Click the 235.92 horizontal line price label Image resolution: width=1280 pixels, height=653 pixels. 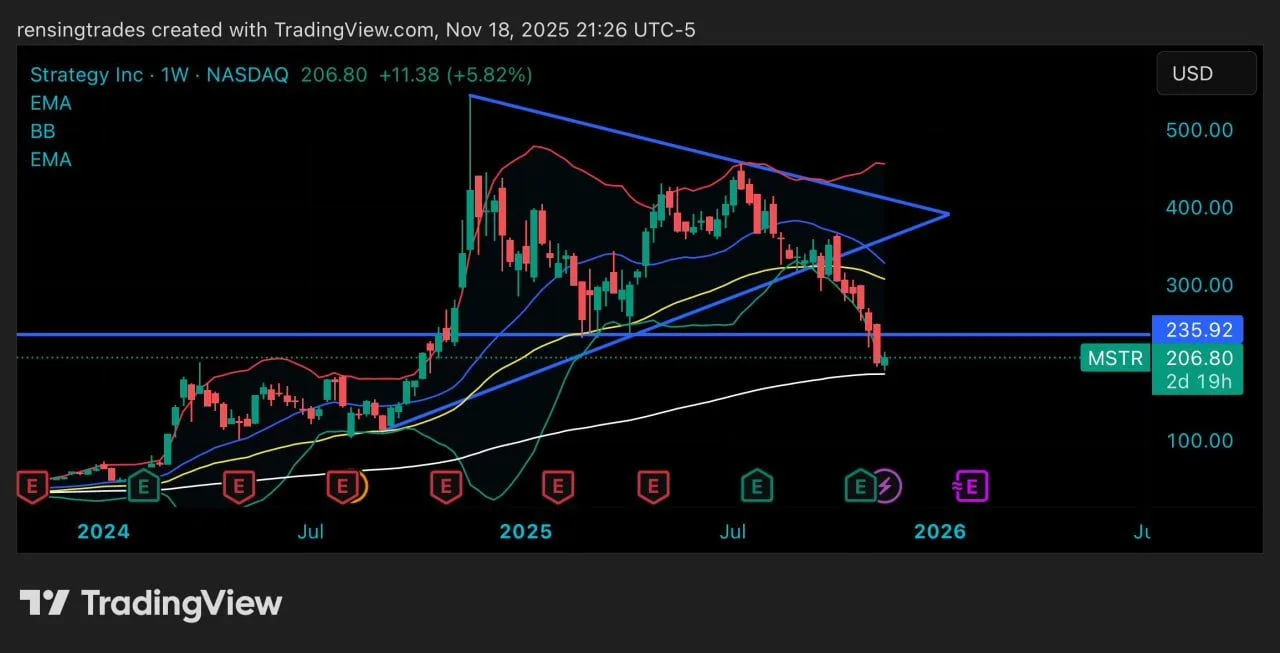[1197, 329]
